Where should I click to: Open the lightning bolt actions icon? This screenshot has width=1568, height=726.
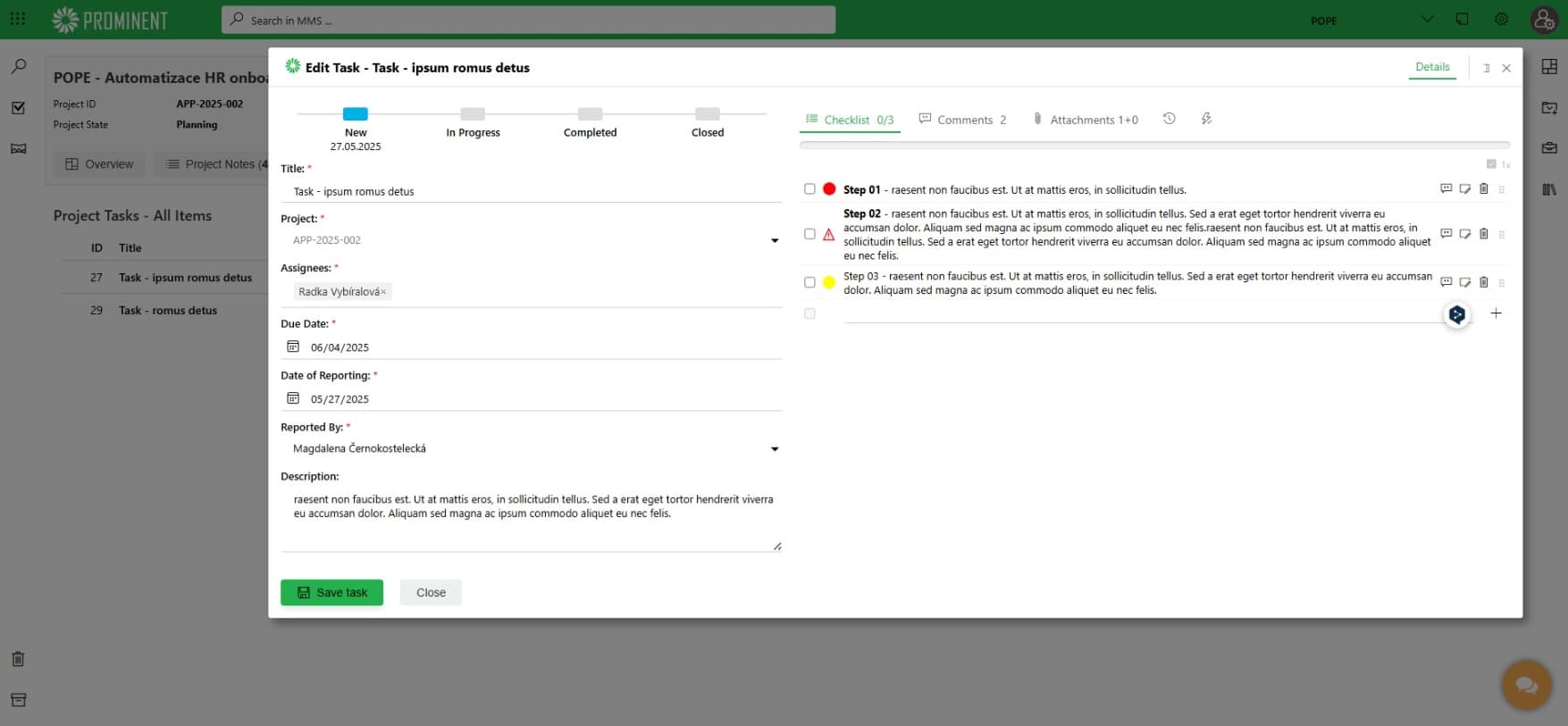1206,119
